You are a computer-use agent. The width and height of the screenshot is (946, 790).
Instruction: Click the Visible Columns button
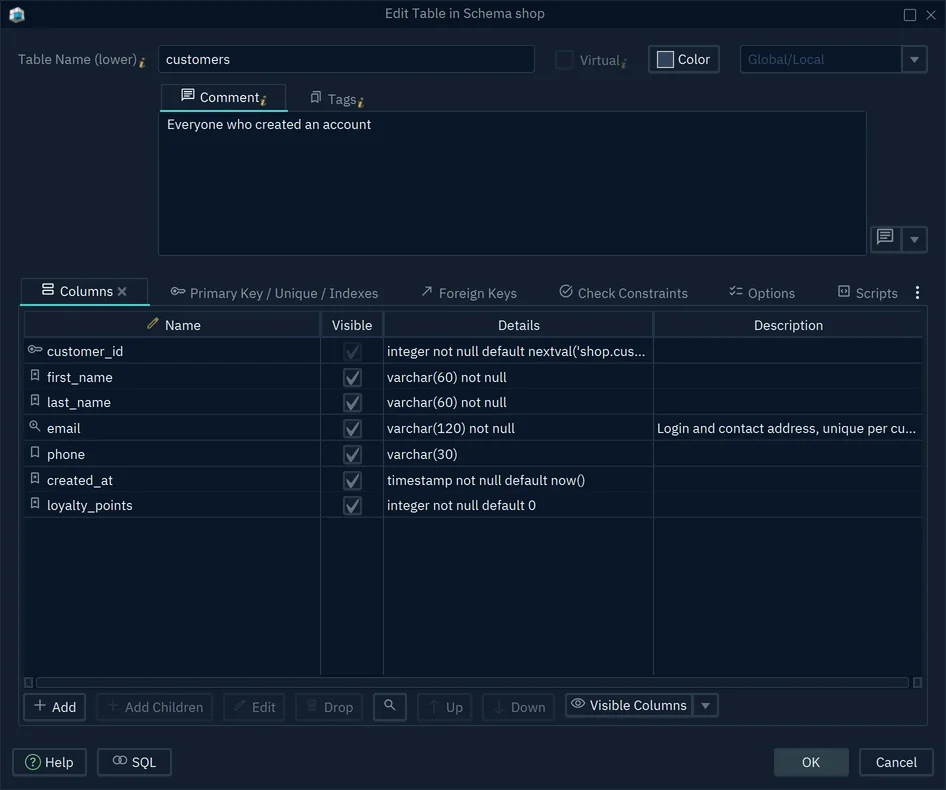coord(629,706)
